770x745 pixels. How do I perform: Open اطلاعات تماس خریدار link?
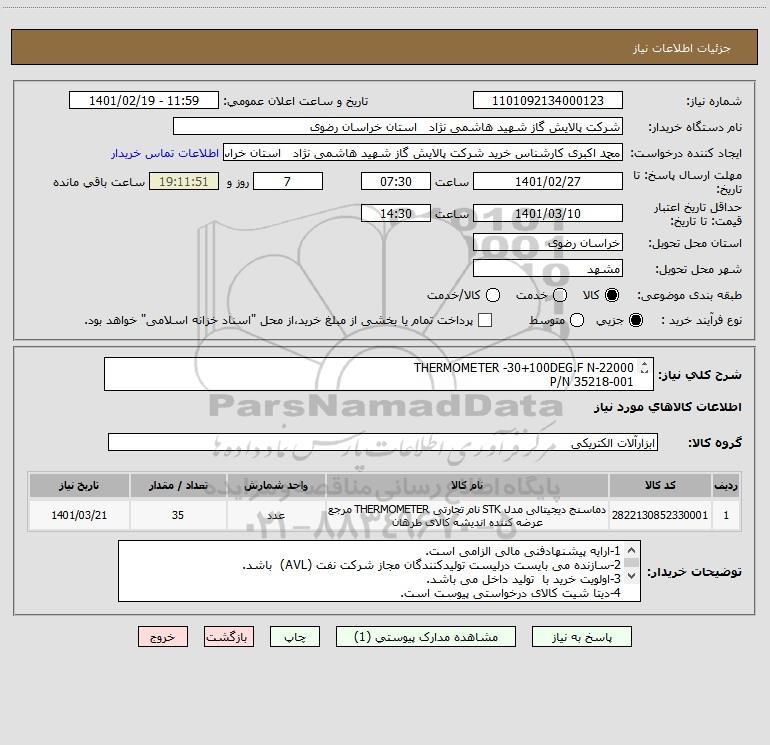click(165, 153)
